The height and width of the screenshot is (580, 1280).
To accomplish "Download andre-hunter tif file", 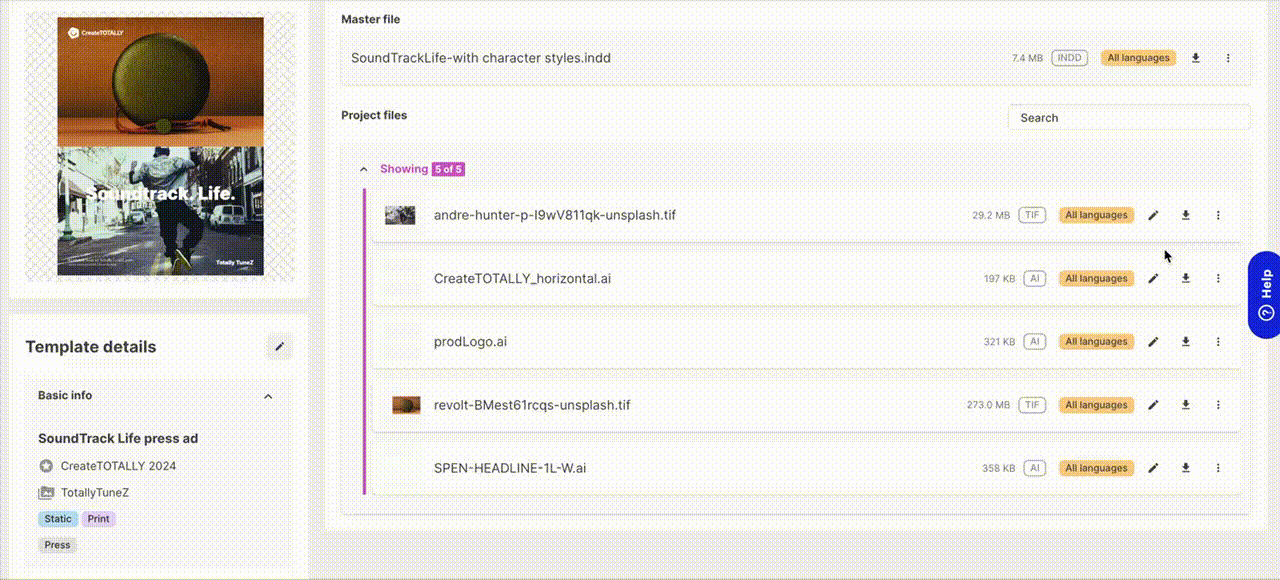I will coord(1186,215).
